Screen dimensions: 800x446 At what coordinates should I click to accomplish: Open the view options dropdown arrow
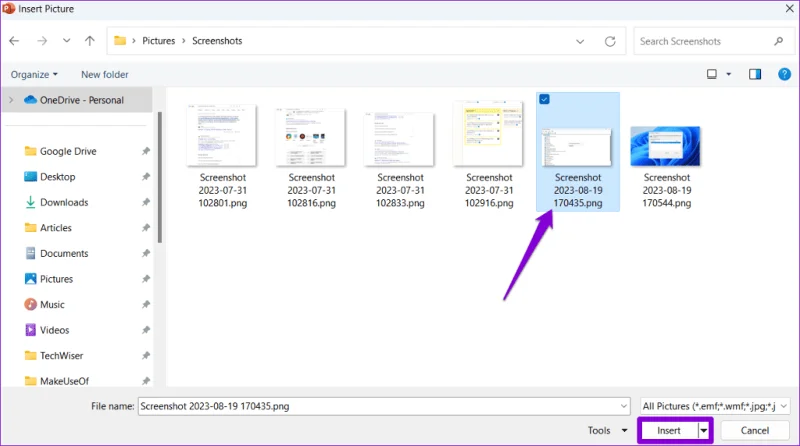729,75
